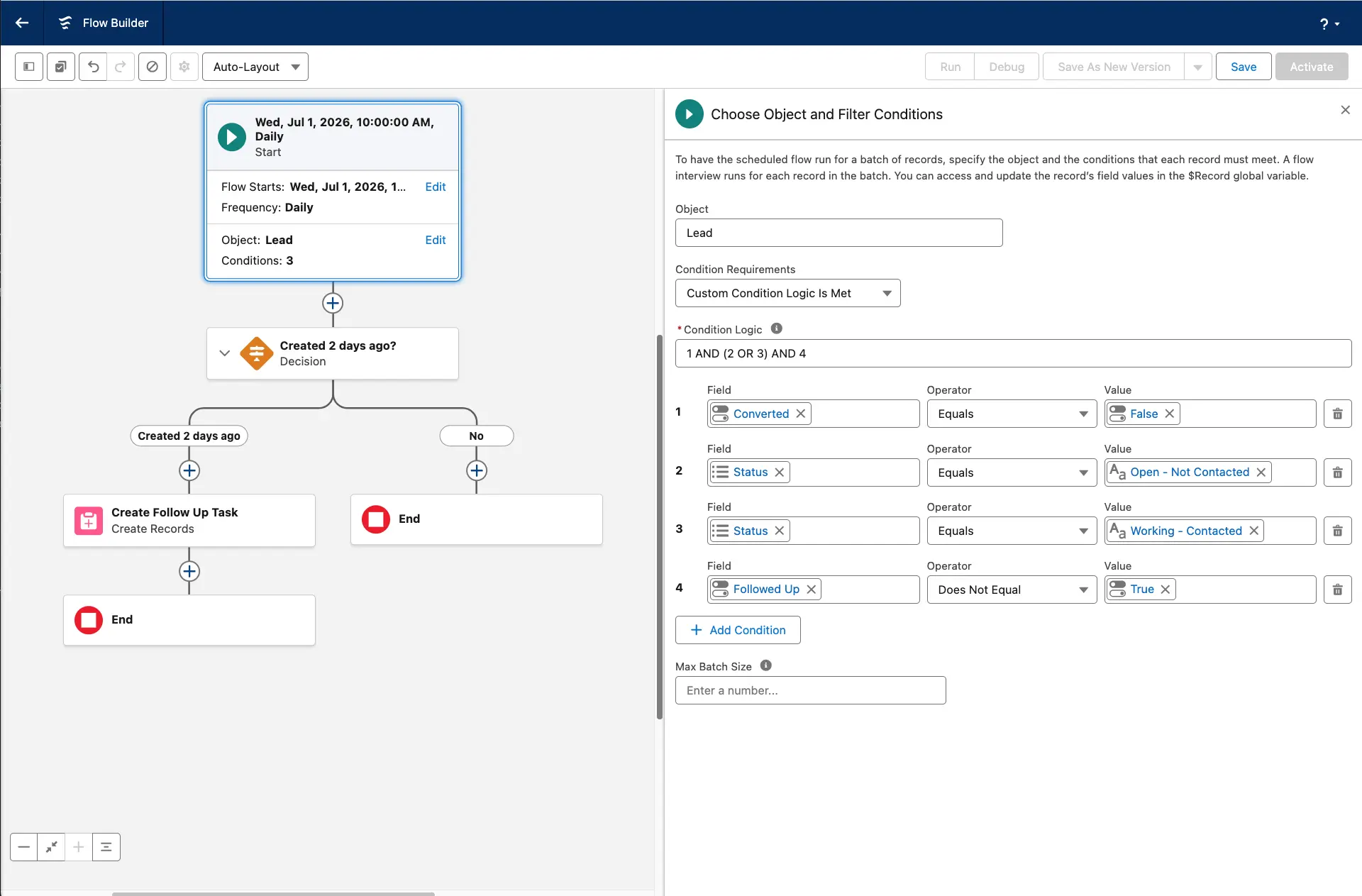Fit the flow to the canvas
Image resolution: width=1362 pixels, height=896 pixels.
tap(52, 847)
